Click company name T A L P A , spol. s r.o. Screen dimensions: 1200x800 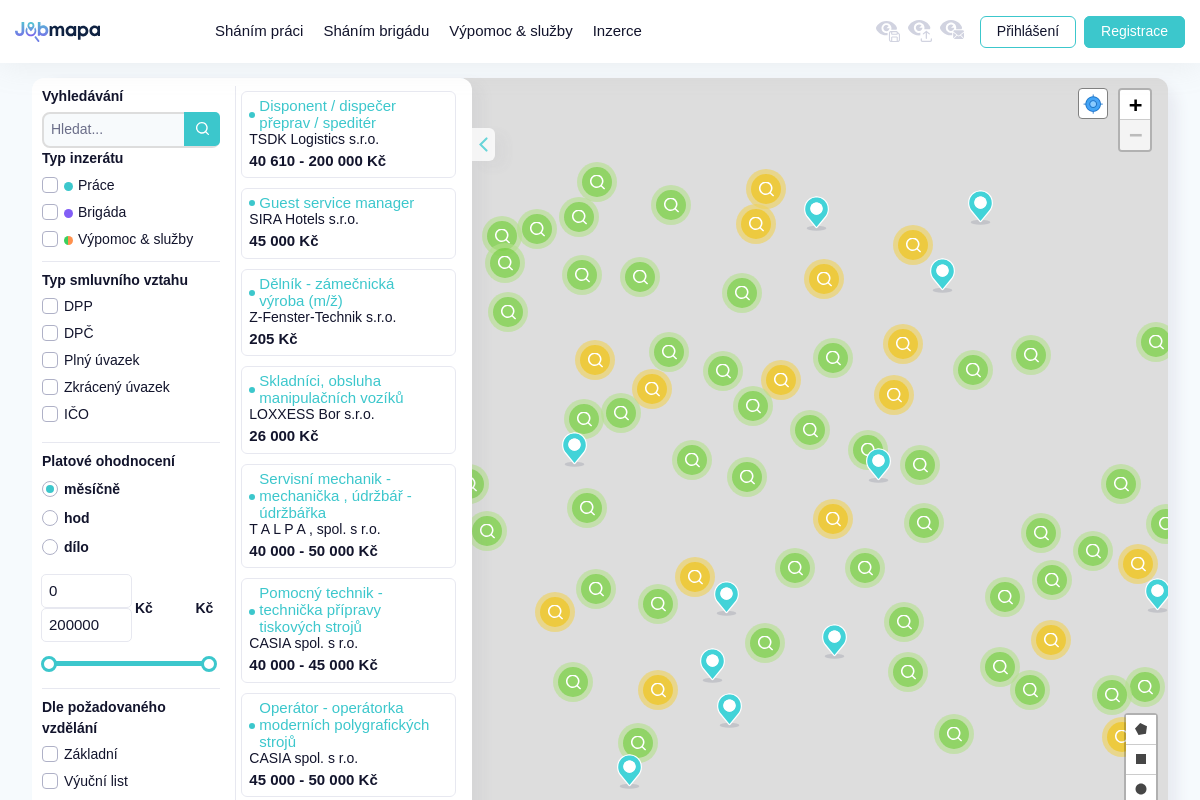tap(315, 529)
